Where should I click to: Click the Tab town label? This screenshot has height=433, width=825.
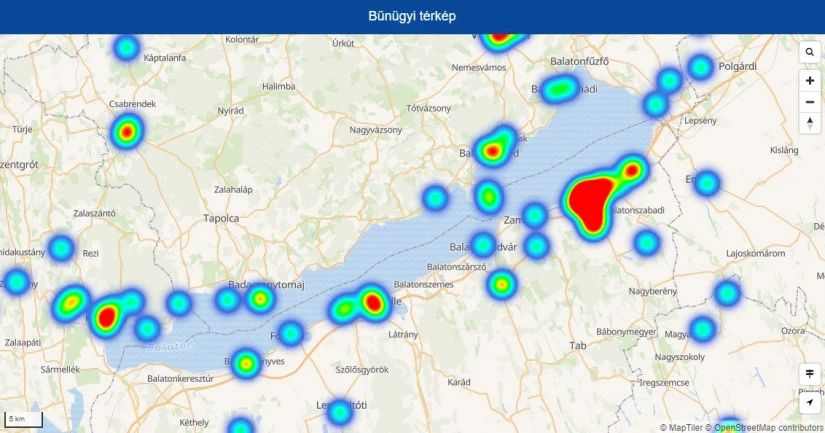point(577,345)
